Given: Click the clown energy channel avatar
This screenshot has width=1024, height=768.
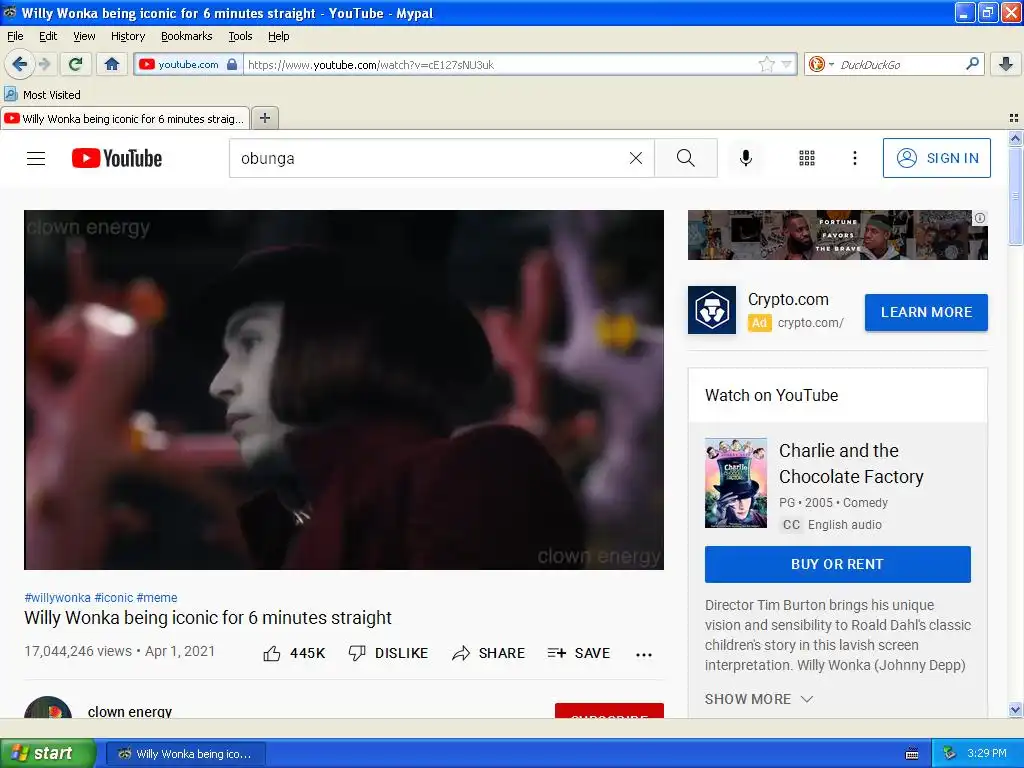Looking at the screenshot, I should point(48,707).
